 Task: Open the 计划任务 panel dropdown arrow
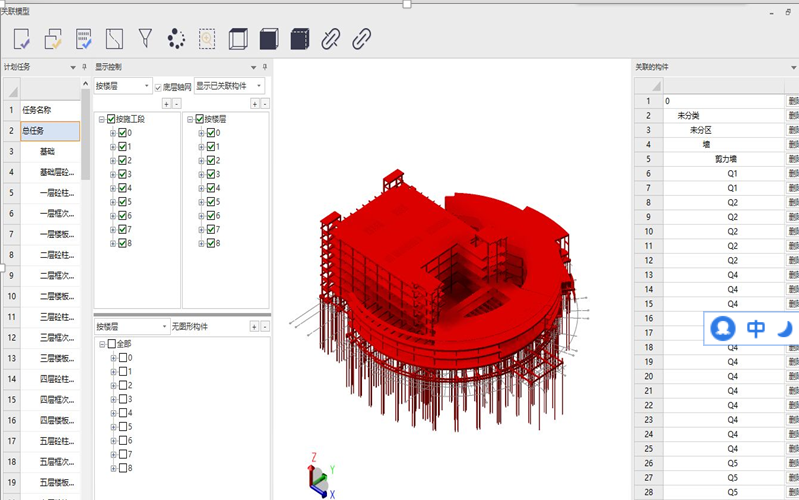click(x=73, y=67)
